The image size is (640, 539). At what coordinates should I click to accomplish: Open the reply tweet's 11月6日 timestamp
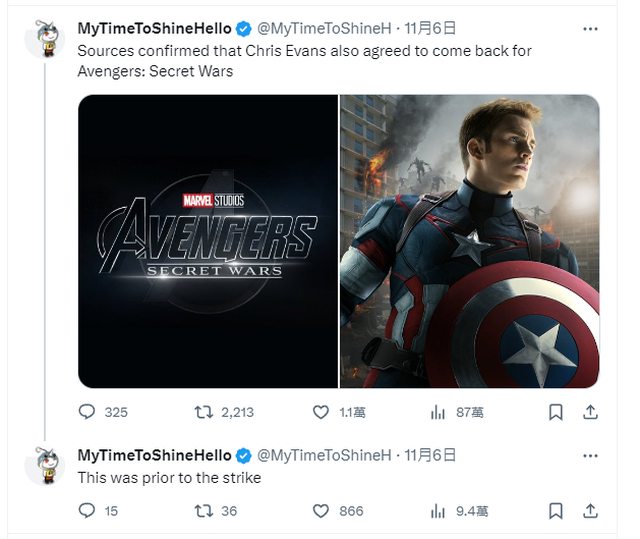point(430,455)
